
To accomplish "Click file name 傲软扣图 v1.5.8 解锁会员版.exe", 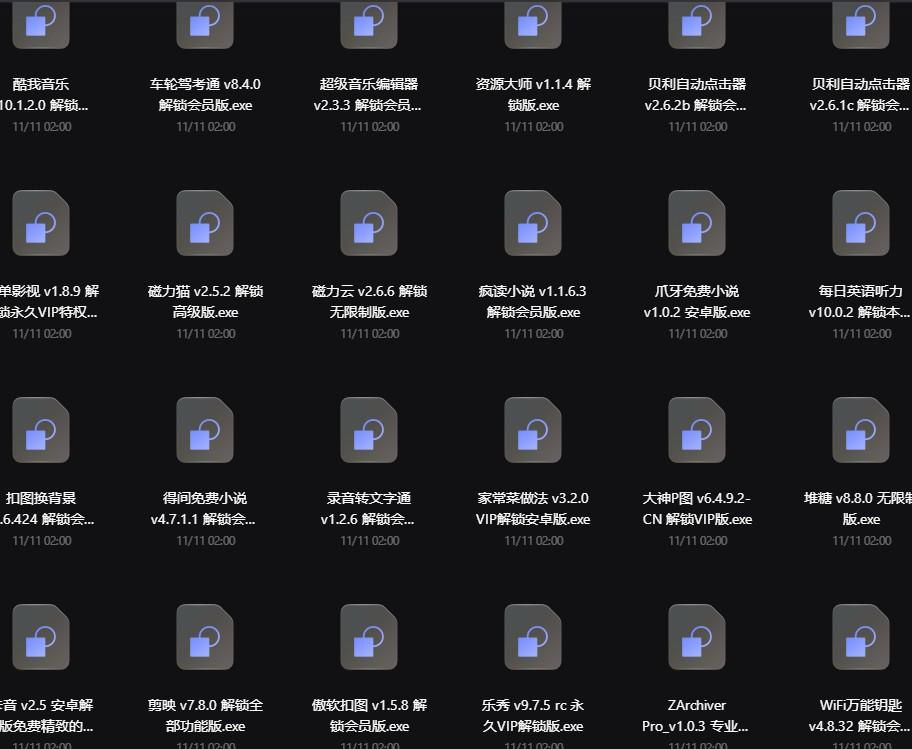I will pos(369,716).
